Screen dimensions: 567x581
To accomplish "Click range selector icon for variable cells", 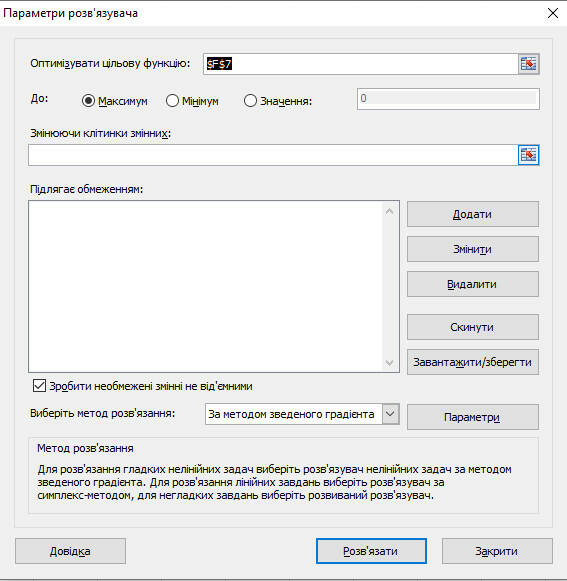I will 528,155.
